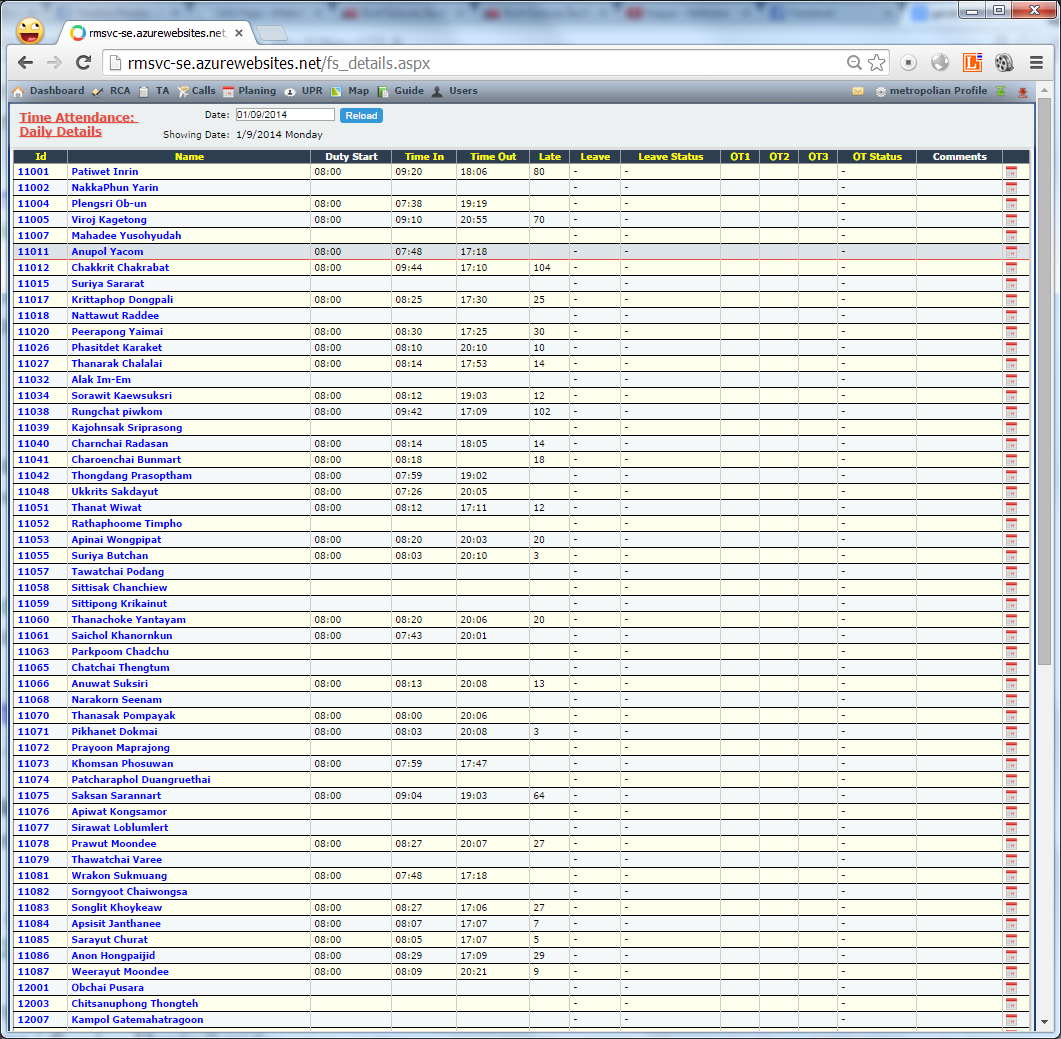The width and height of the screenshot is (1061, 1039).
Task: Click the OT Status column header
Action: click(x=877, y=156)
